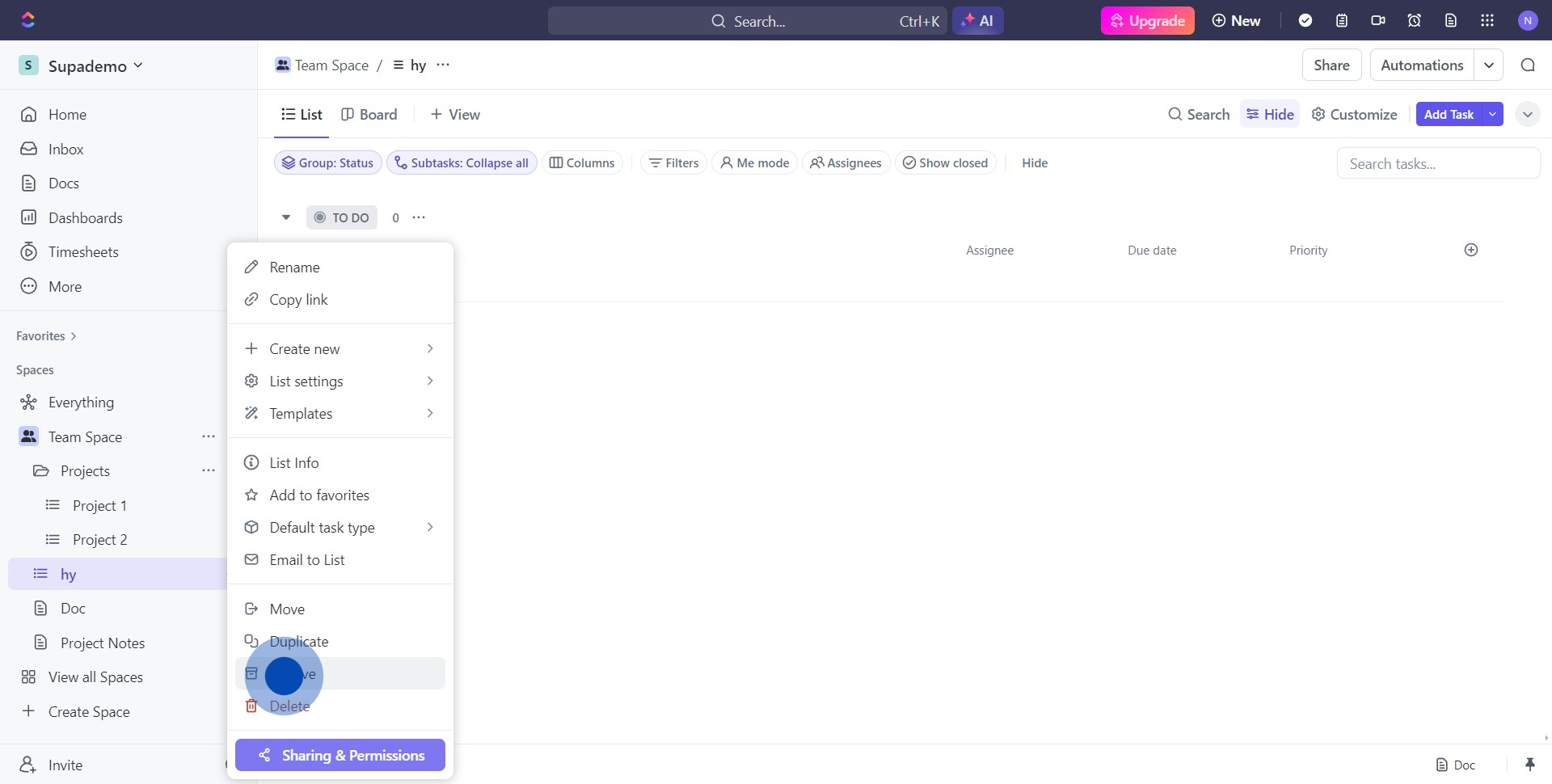Screen dimensions: 1552x784
Task: Click the Upgrade button
Action: (x=1147, y=21)
